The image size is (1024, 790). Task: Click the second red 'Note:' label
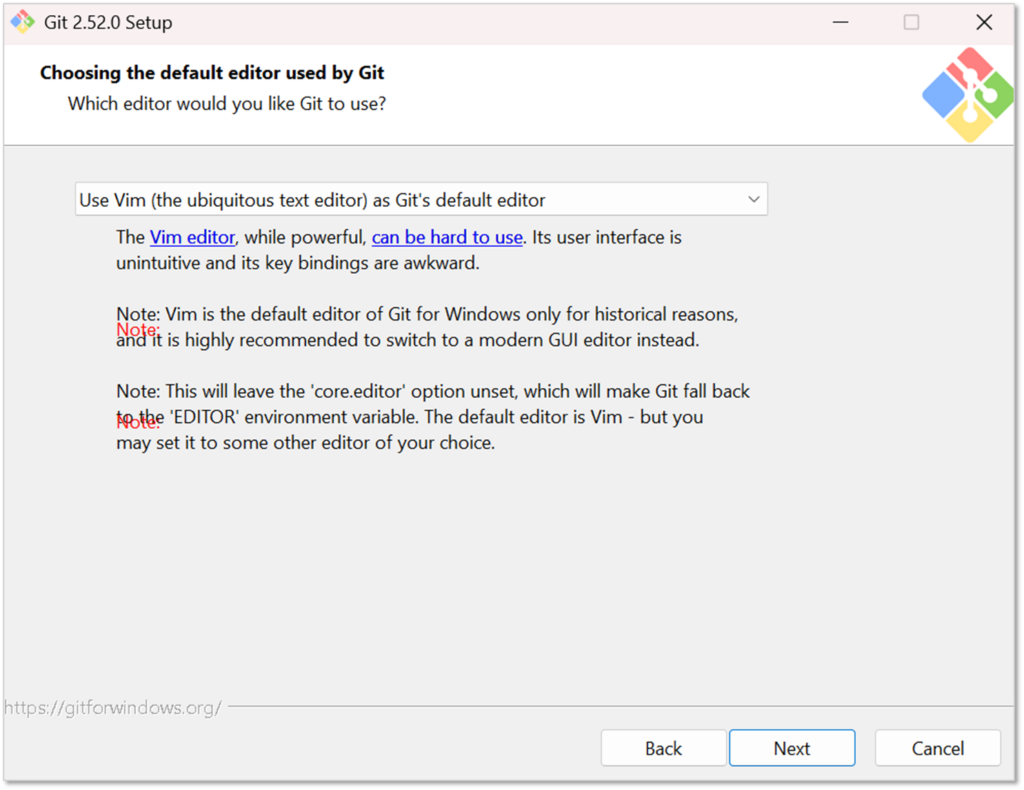point(137,422)
